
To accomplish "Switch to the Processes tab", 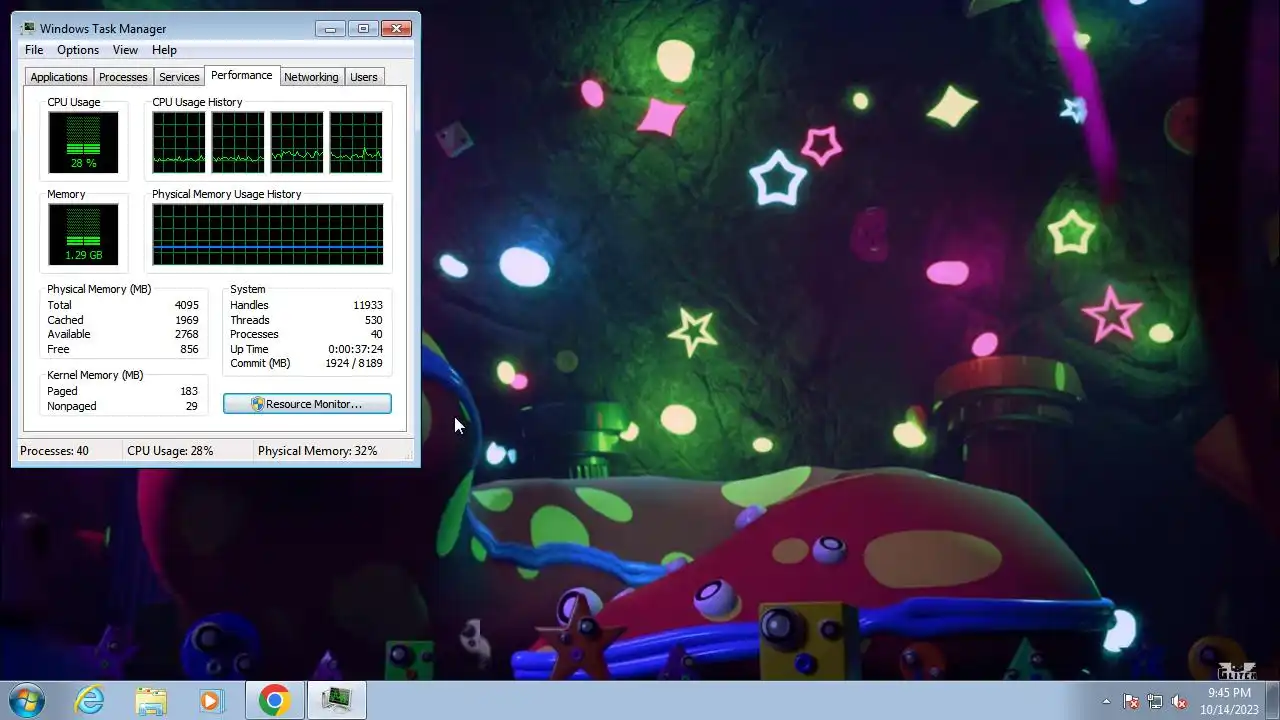I will pyautogui.click(x=123, y=77).
